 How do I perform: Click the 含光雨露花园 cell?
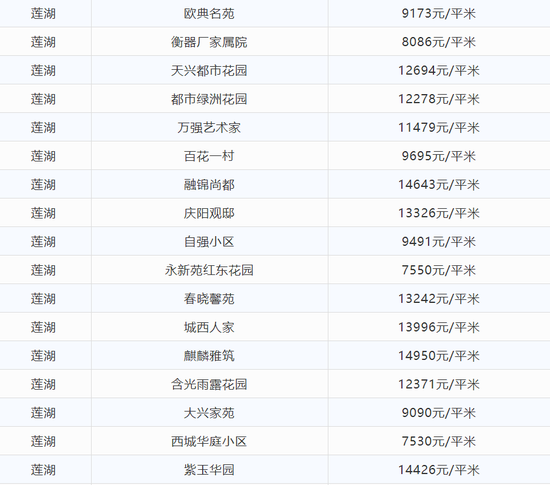click(209, 385)
